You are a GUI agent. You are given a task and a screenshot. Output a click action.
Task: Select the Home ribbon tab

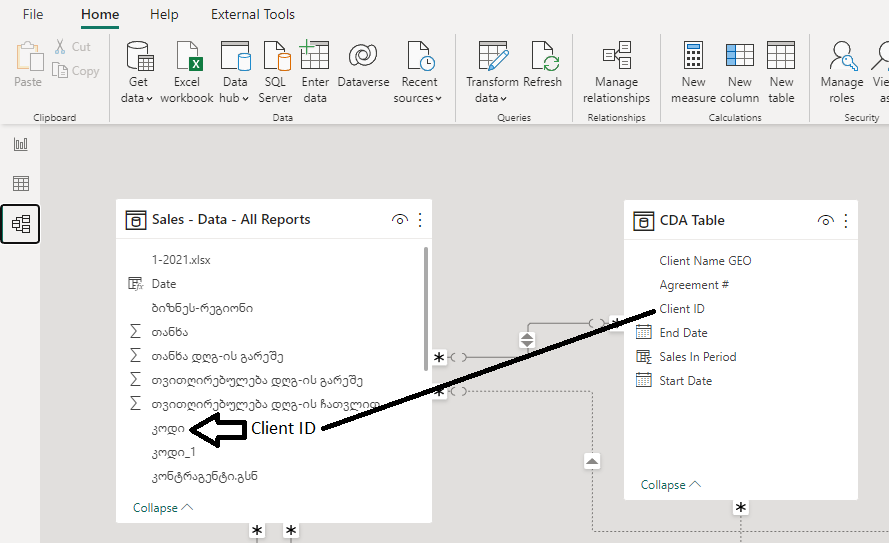100,14
